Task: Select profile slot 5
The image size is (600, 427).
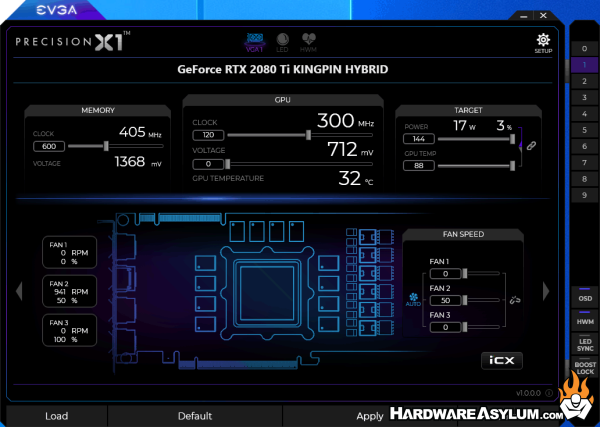Action: pos(584,130)
